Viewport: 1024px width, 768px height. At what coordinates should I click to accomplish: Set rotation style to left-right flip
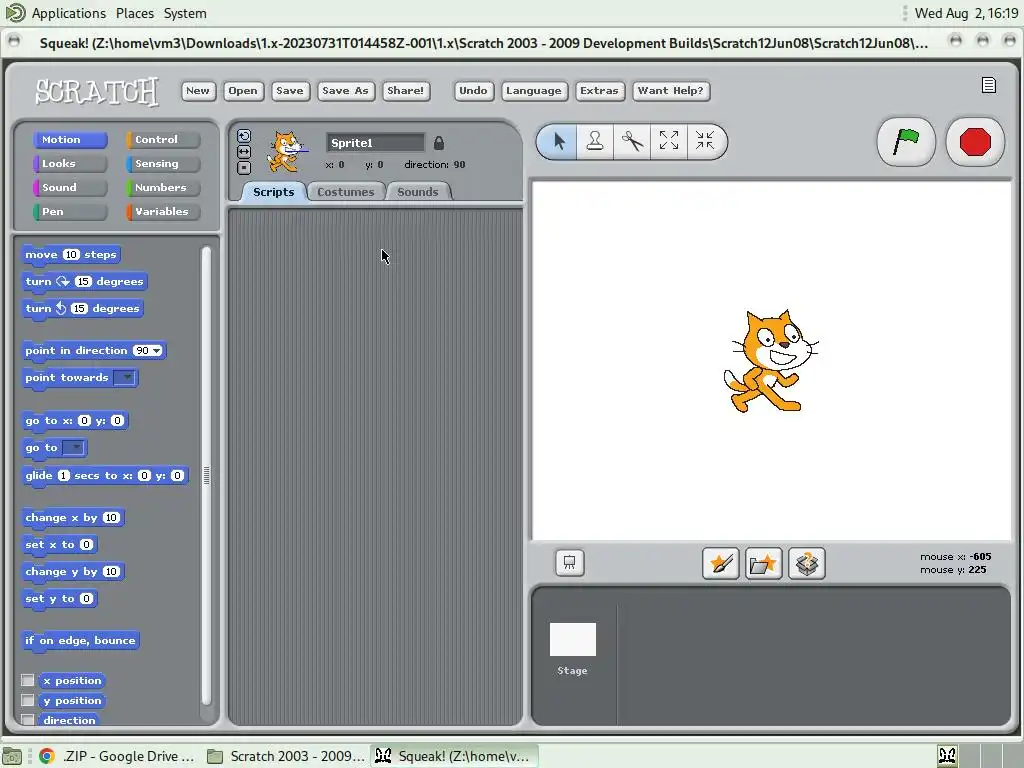click(244, 152)
